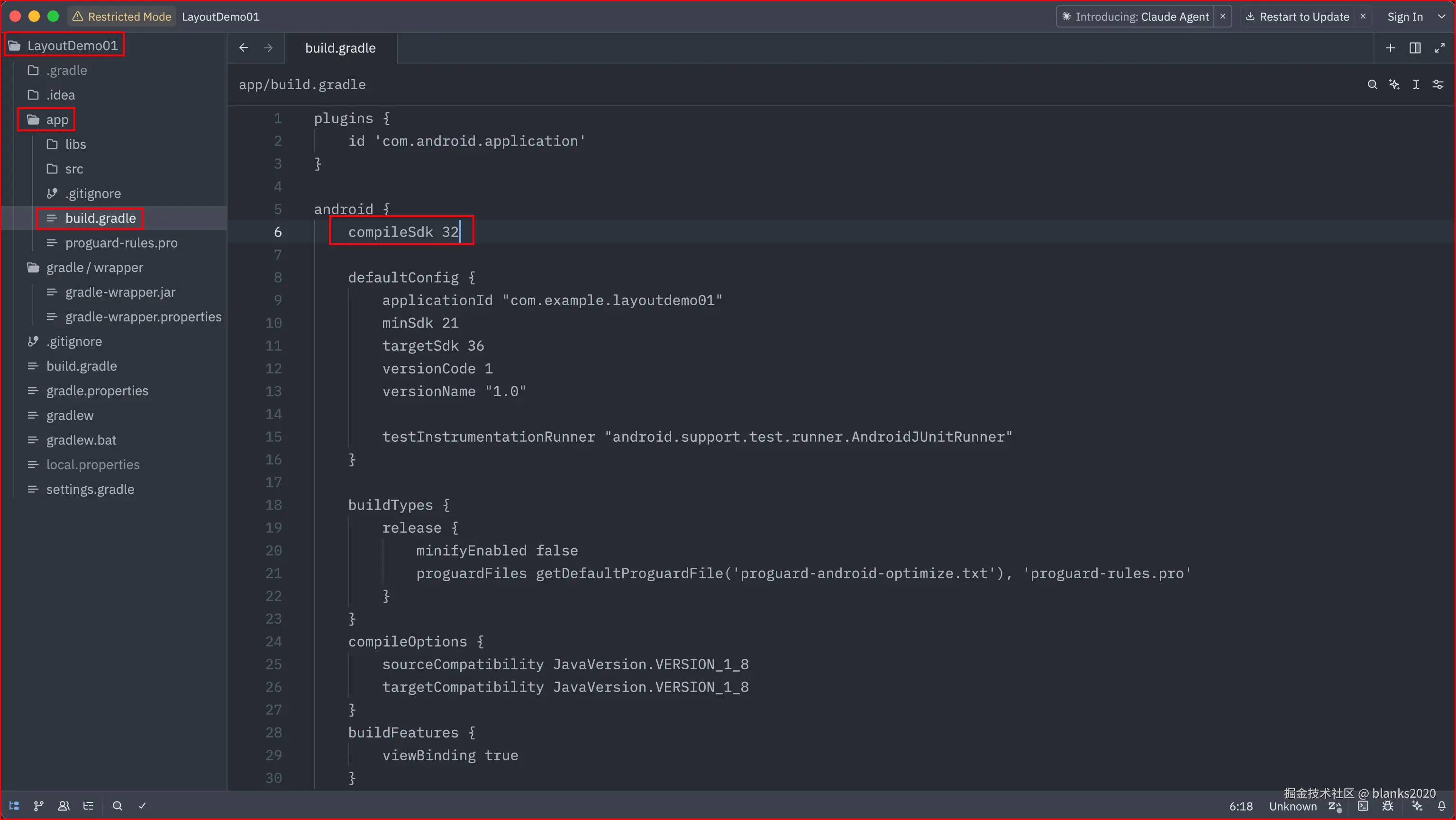Click the 'targetSdk 36' code line
This screenshot has height=820, width=1456.
point(433,346)
